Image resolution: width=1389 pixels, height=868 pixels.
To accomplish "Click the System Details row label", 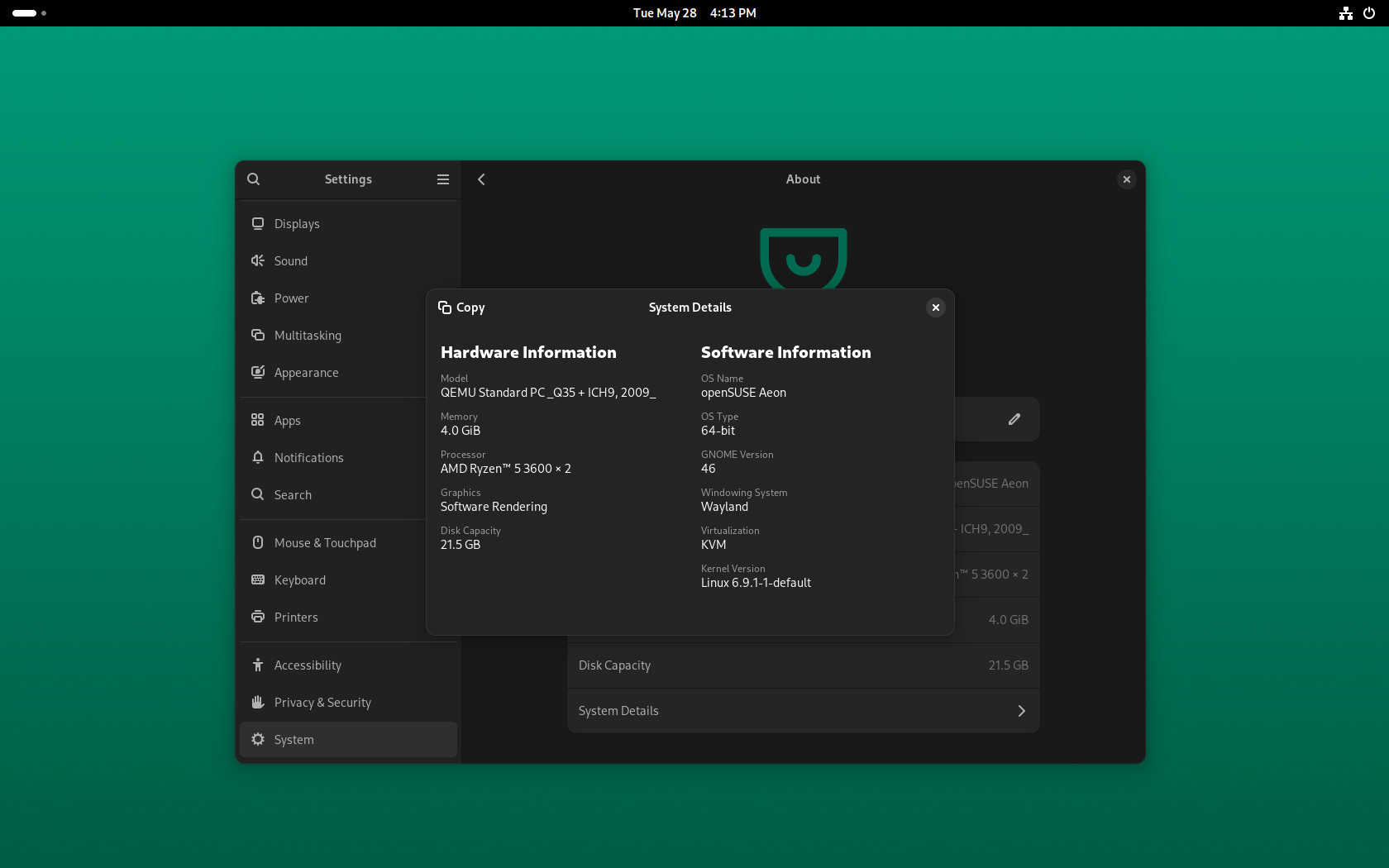I will [x=618, y=711].
